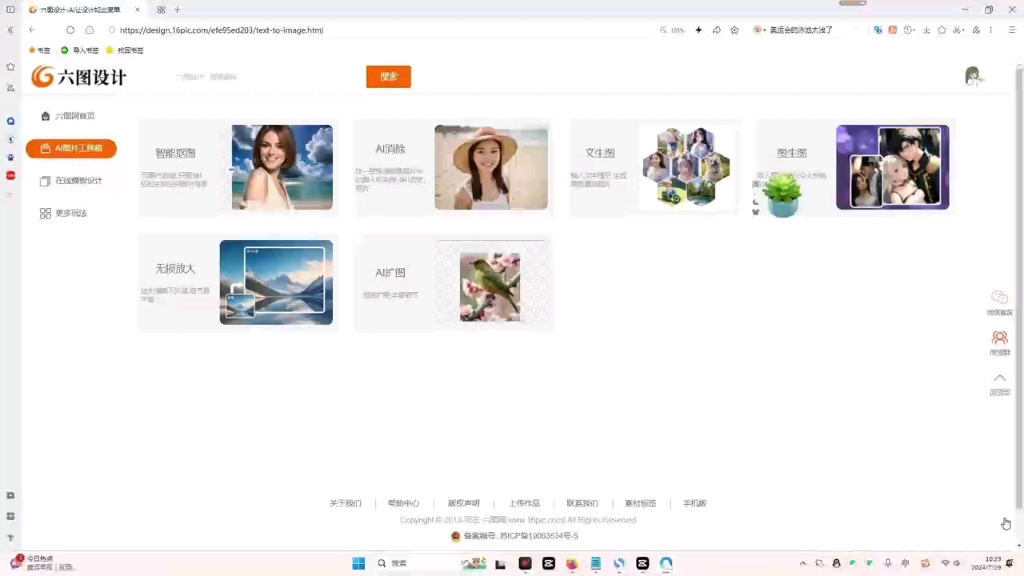The height and width of the screenshot is (576, 1024).
Task: Collapse the browser left sidebar chevron
Action: tap(10, 30)
